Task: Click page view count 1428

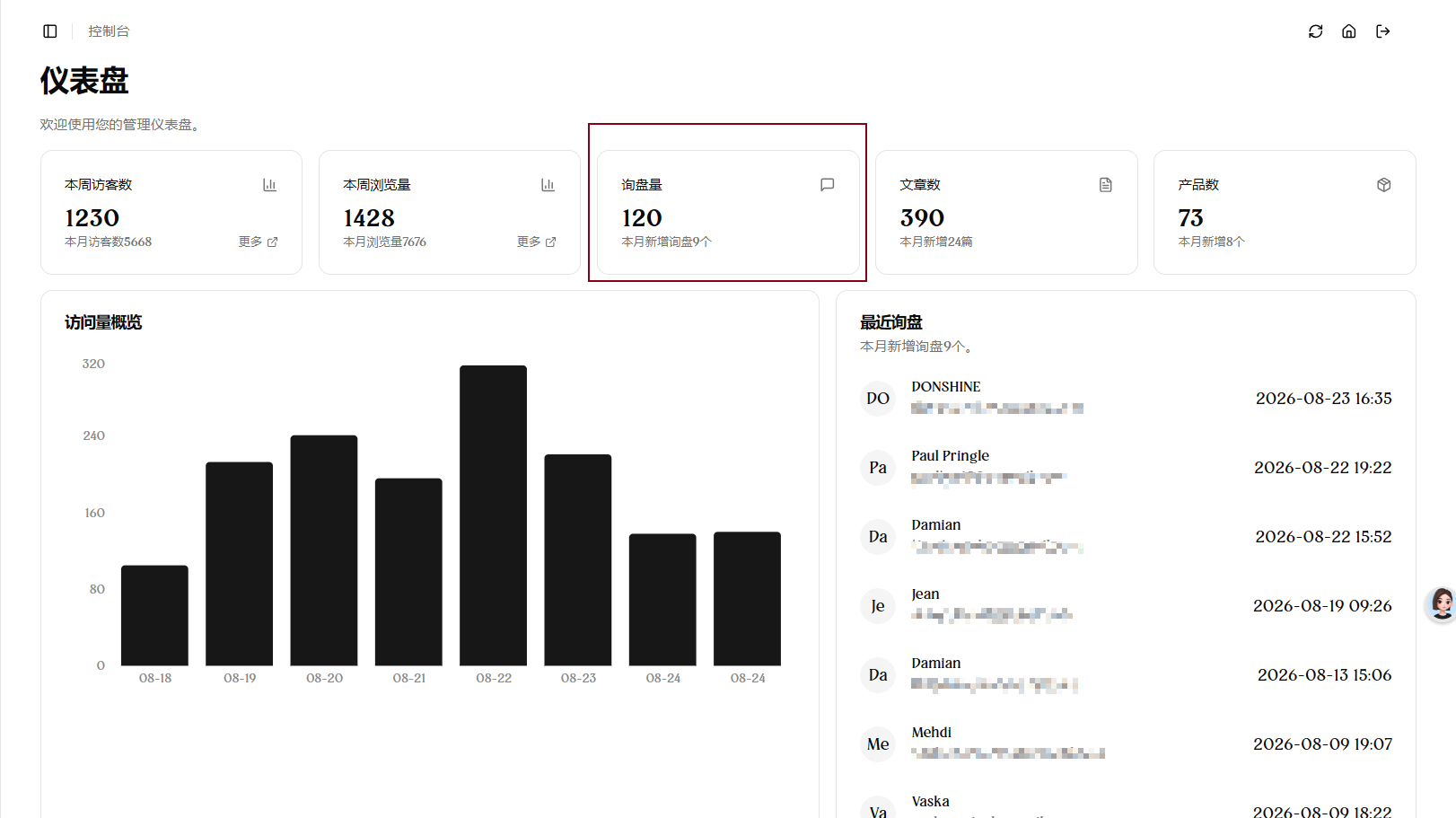Action: click(x=369, y=218)
